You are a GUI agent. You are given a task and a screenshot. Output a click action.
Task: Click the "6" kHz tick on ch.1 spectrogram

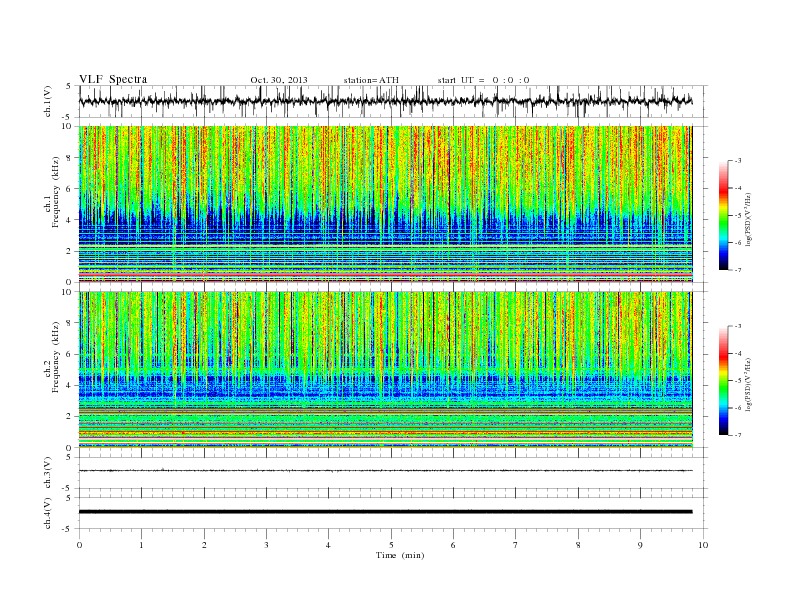pyautogui.click(x=69, y=189)
